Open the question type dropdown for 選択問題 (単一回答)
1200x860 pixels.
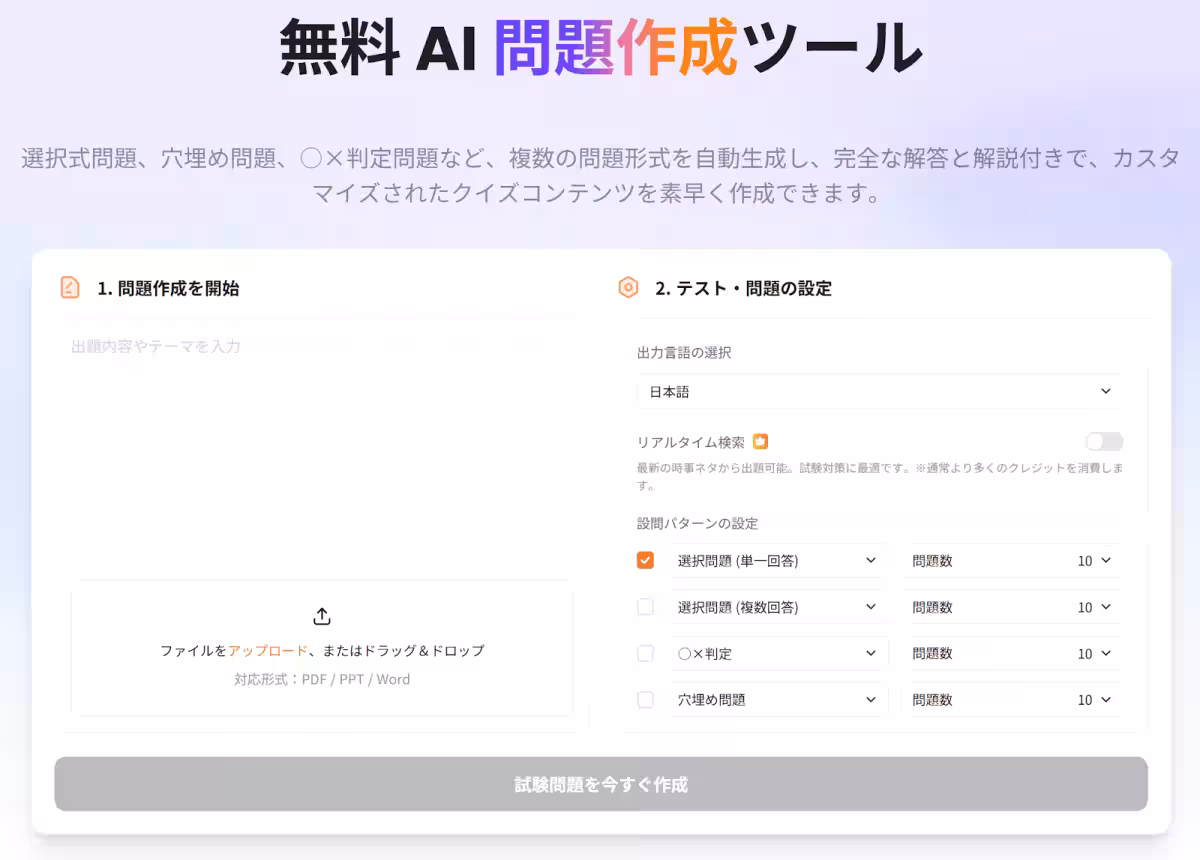(x=870, y=560)
